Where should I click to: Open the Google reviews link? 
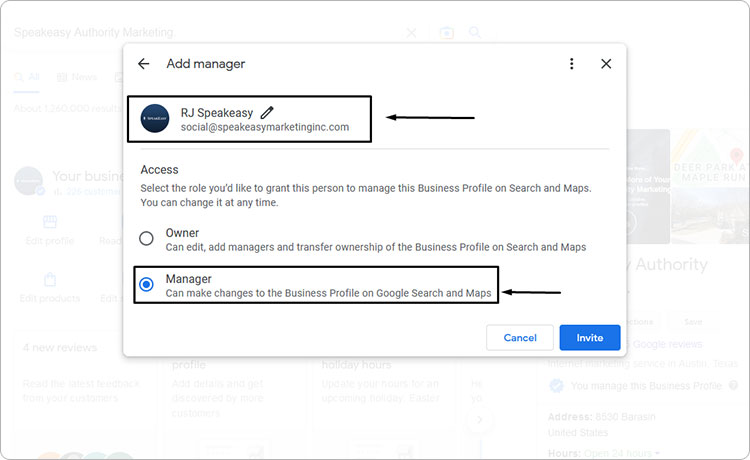pyautogui.click(x=667, y=344)
